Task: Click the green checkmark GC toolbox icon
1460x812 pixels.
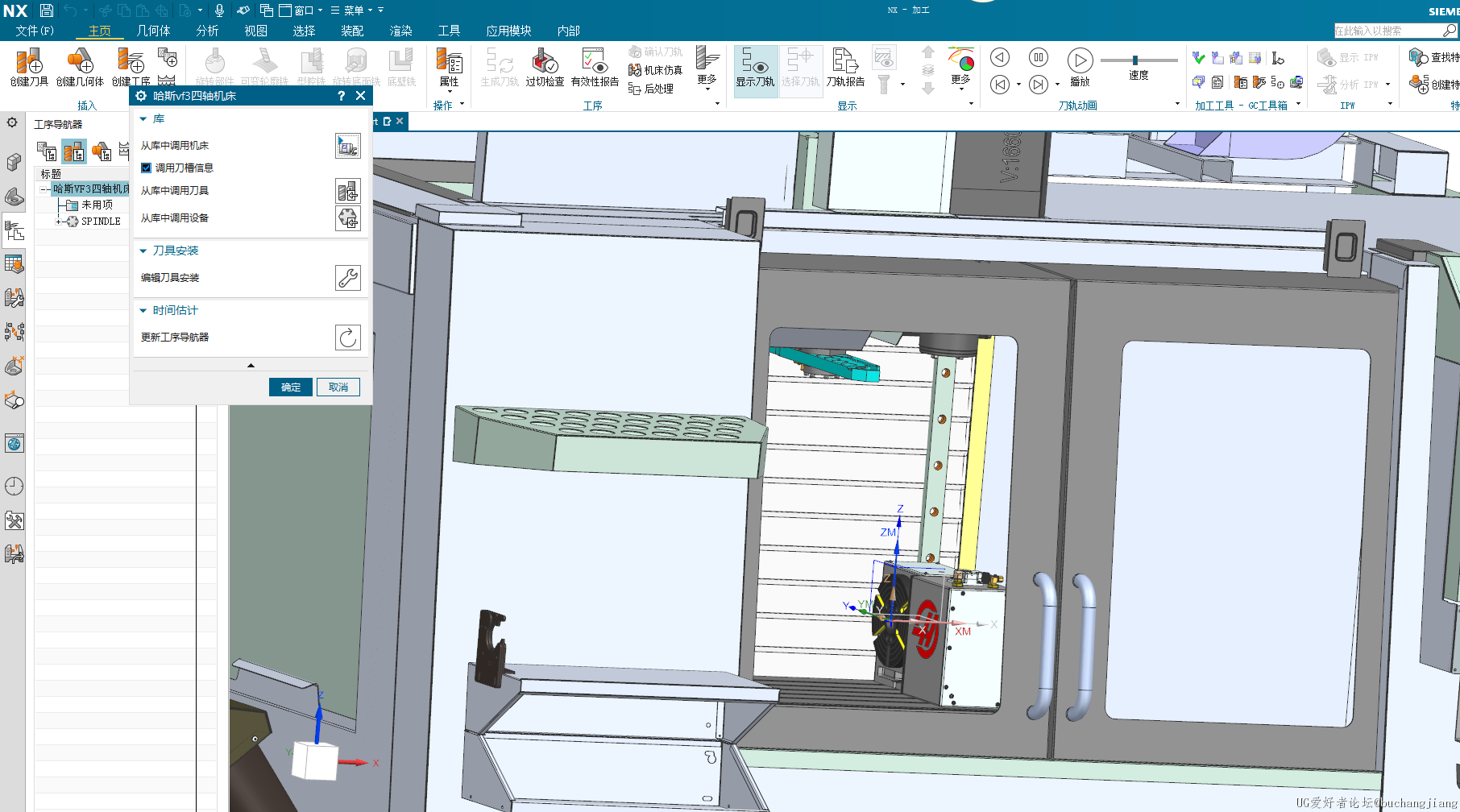Action: tap(1199, 58)
